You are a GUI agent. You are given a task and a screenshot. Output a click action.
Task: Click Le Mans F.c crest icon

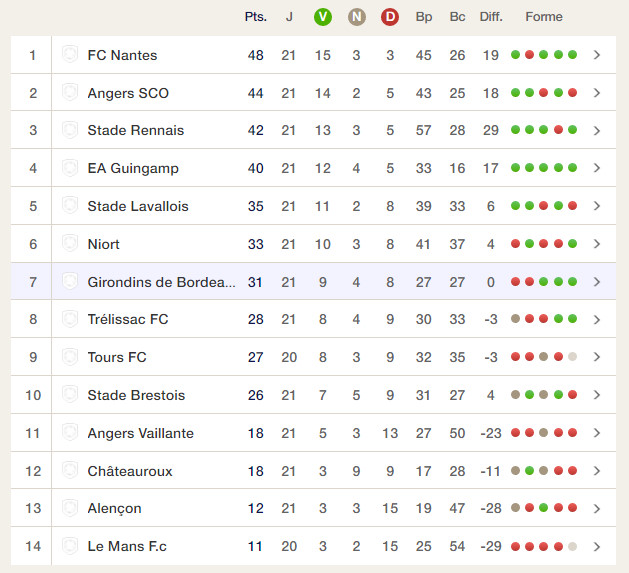click(x=70, y=546)
